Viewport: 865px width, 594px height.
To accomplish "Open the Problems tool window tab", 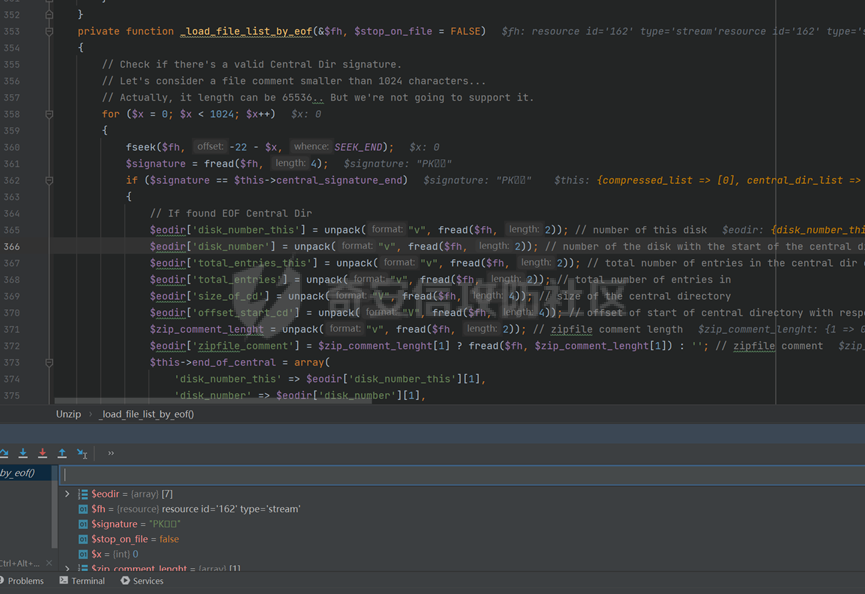I will point(25,580).
